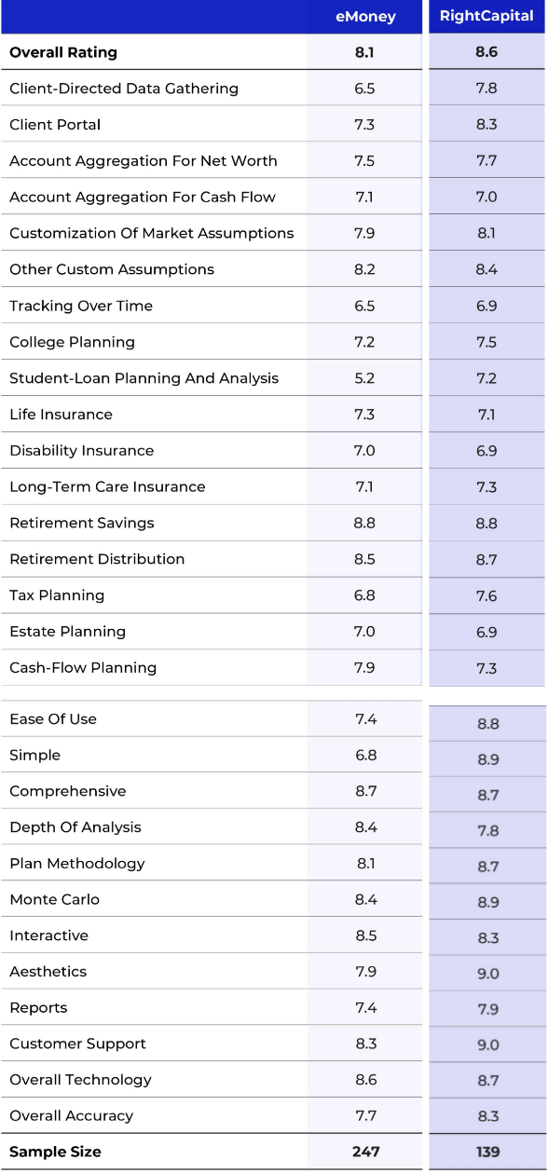The height and width of the screenshot is (1174, 548).
Task: Click eMoney's Overall Rating value 8.1
Action: [x=365, y=52]
